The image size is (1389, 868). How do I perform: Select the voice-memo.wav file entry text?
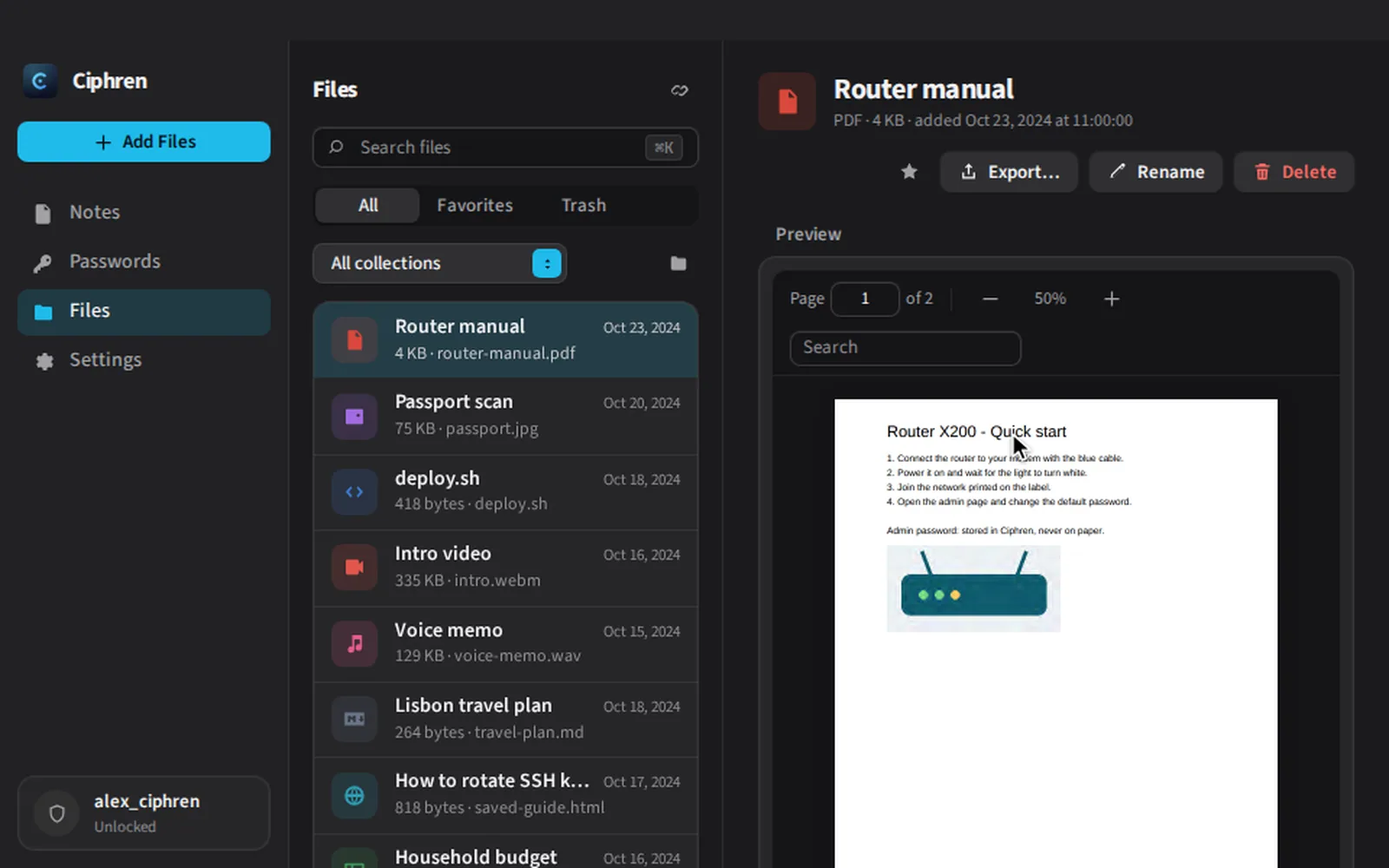coord(488,656)
